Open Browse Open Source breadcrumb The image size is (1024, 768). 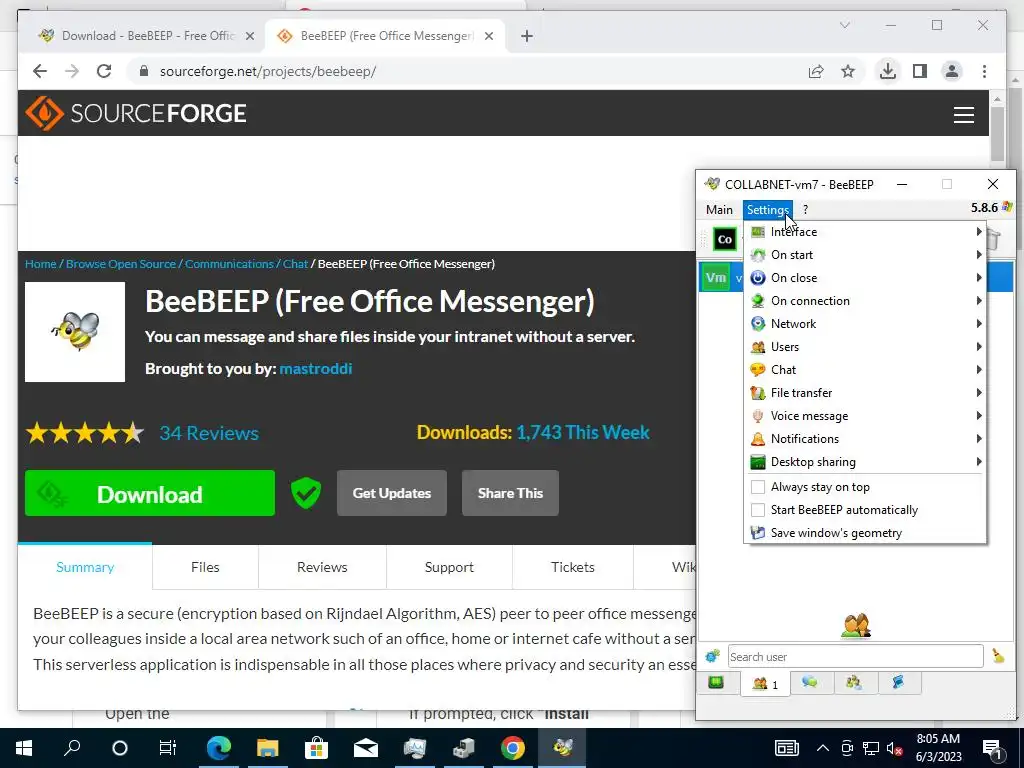pyautogui.click(x=121, y=264)
